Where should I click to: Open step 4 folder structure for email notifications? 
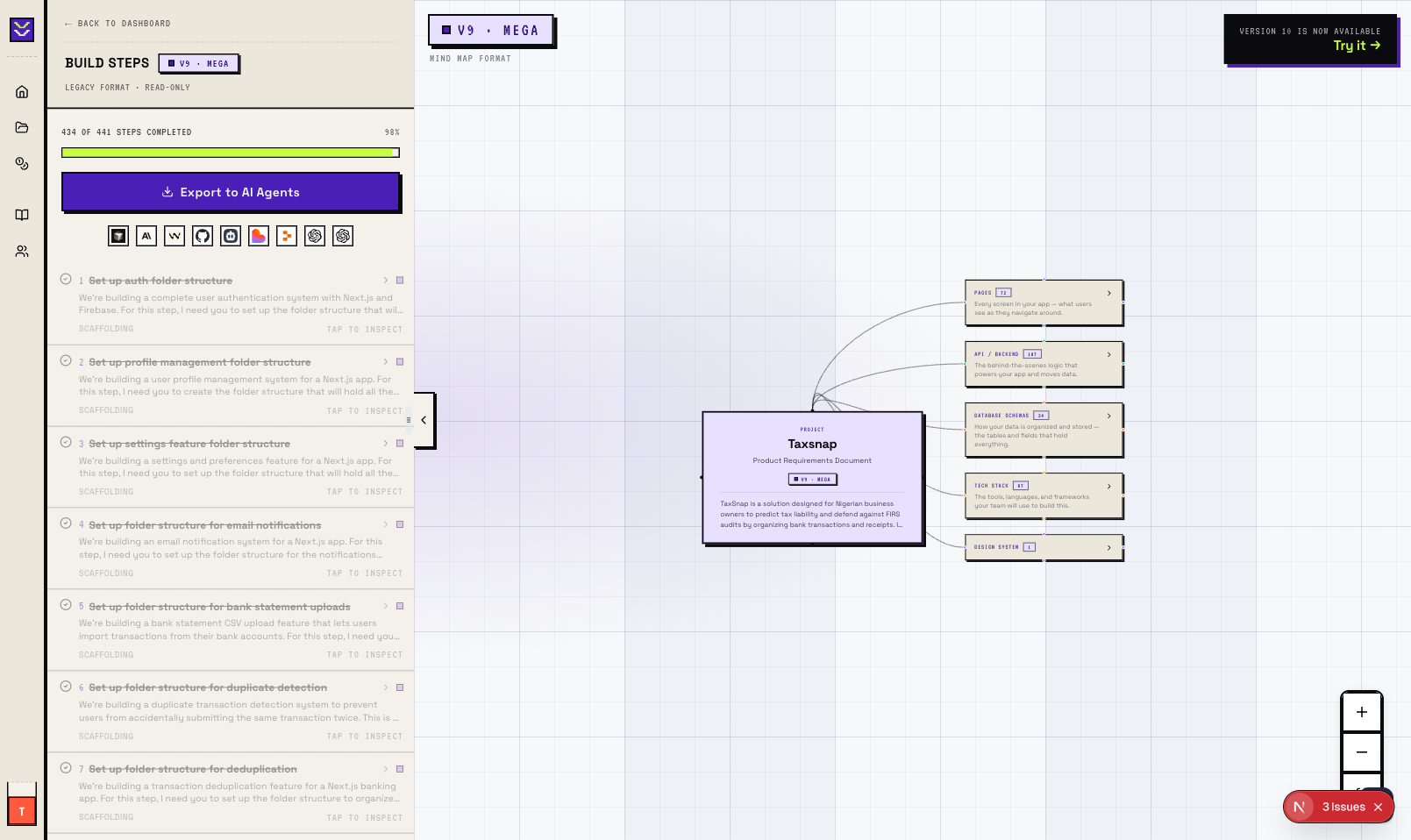205,525
